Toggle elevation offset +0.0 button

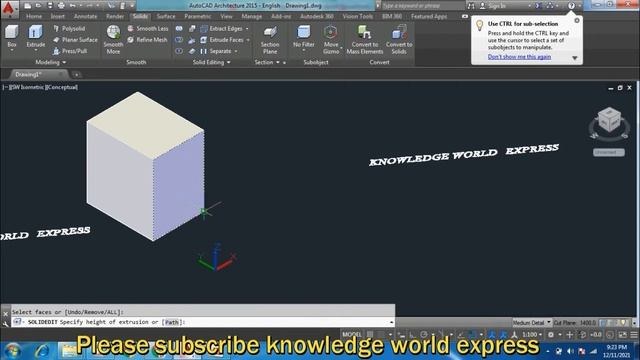[596, 335]
